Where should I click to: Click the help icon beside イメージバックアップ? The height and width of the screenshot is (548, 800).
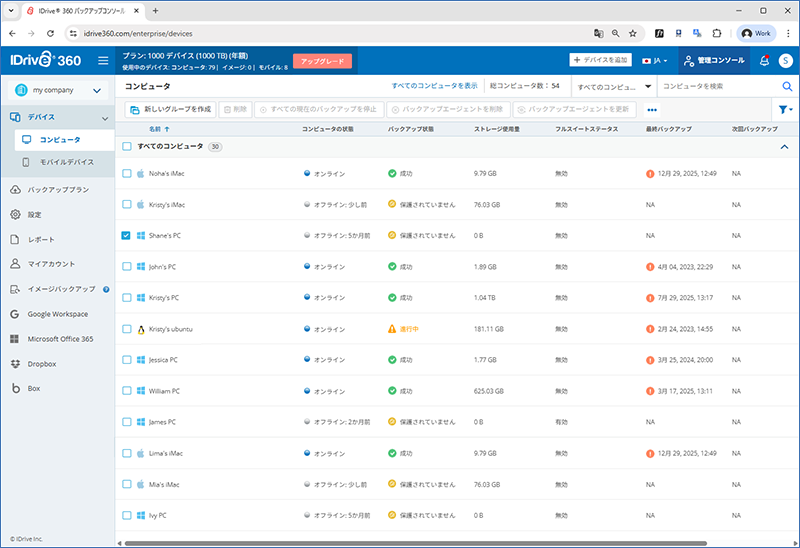[106, 289]
